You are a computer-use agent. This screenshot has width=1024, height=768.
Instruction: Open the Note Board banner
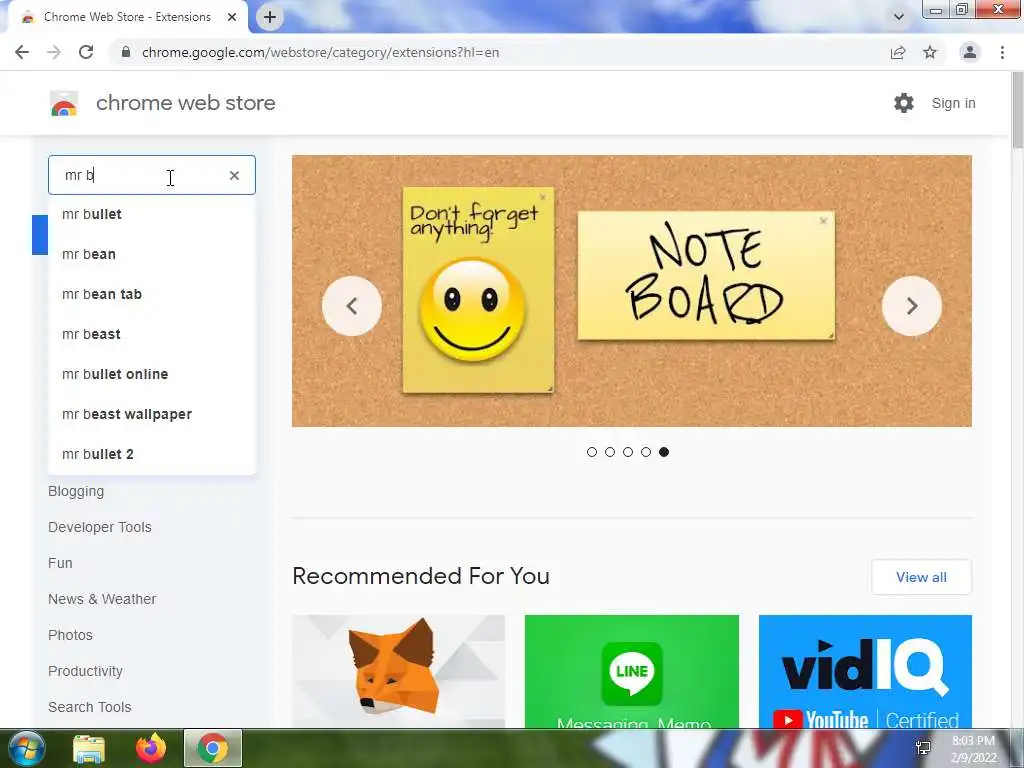632,291
